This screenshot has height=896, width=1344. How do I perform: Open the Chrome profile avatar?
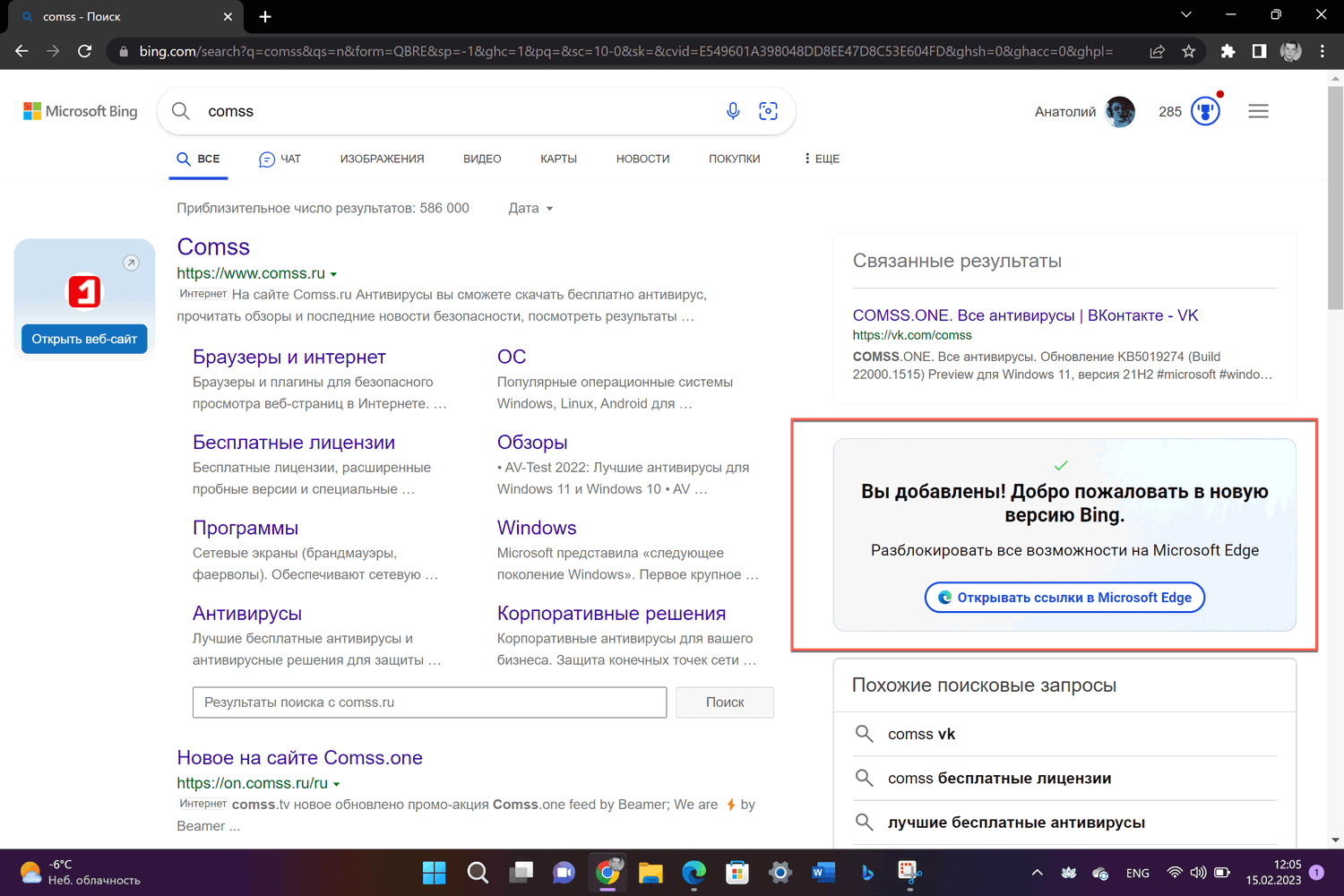pyautogui.click(x=1290, y=51)
